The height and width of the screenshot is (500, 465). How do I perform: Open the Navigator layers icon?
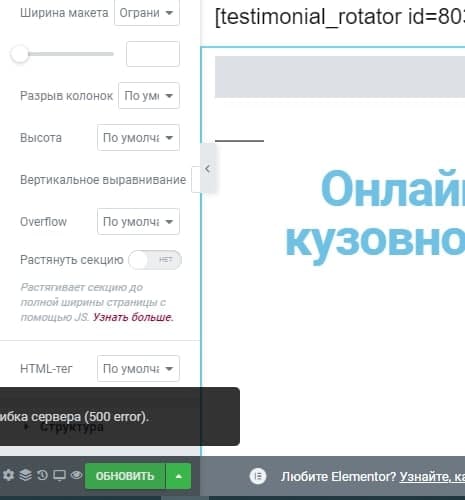click(26, 475)
